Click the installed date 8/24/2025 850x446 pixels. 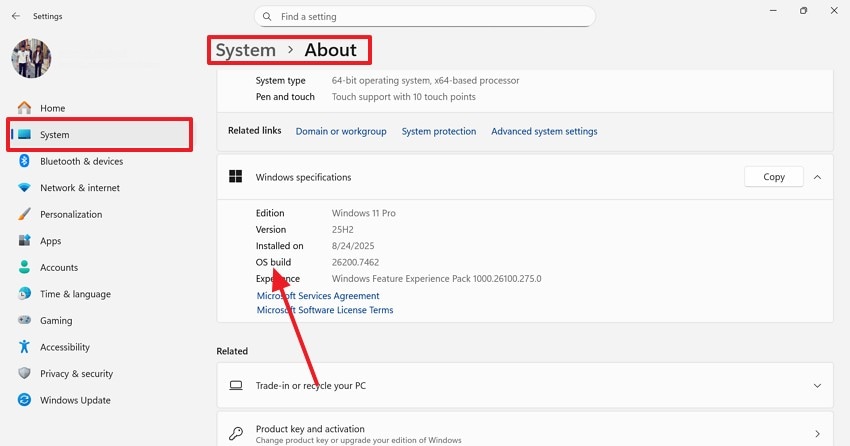(x=353, y=245)
